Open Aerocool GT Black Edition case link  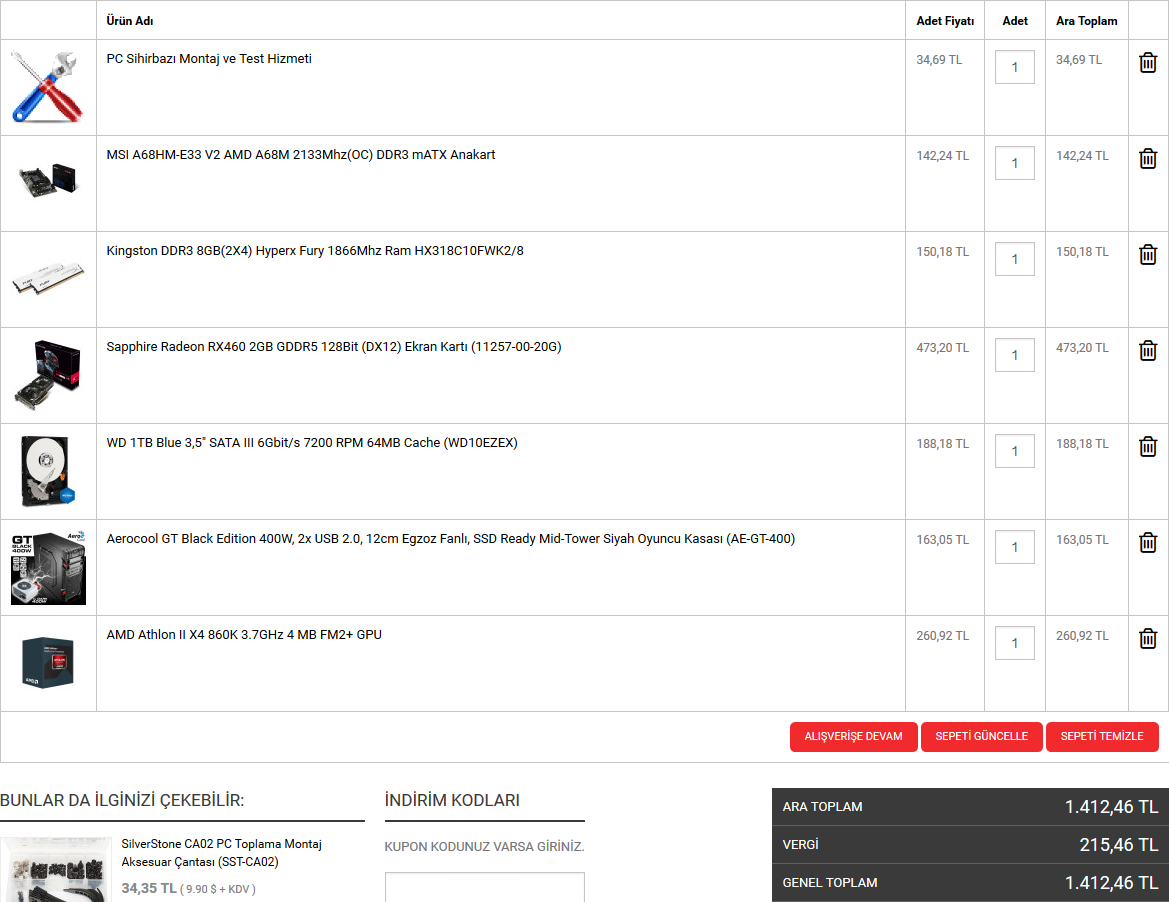[450, 539]
